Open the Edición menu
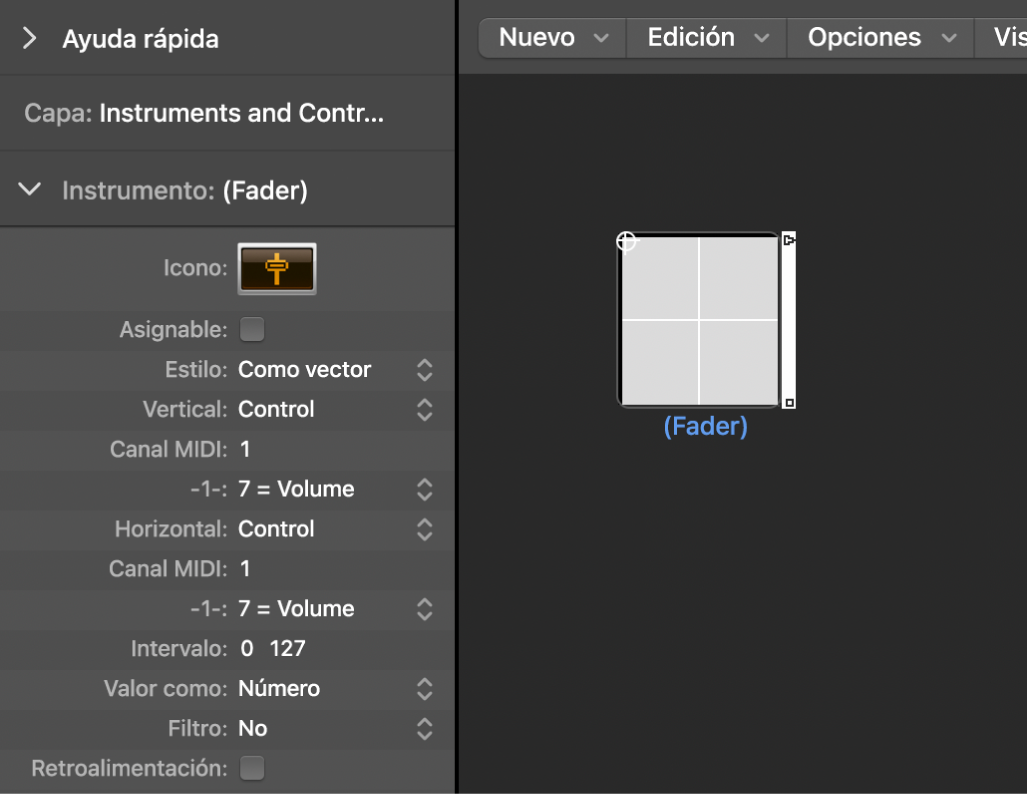Viewport: 1029px width, 795px height. 705,37
